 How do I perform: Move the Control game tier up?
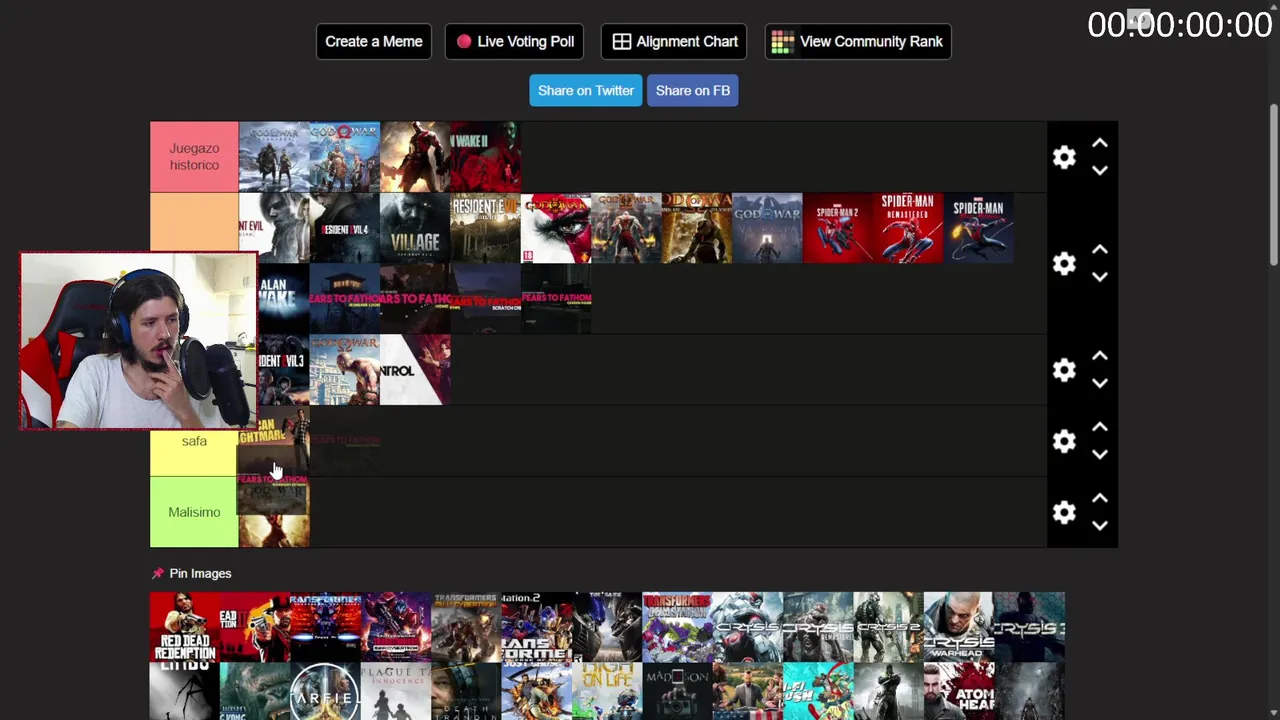pyautogui.click(x=1100, y=357)
